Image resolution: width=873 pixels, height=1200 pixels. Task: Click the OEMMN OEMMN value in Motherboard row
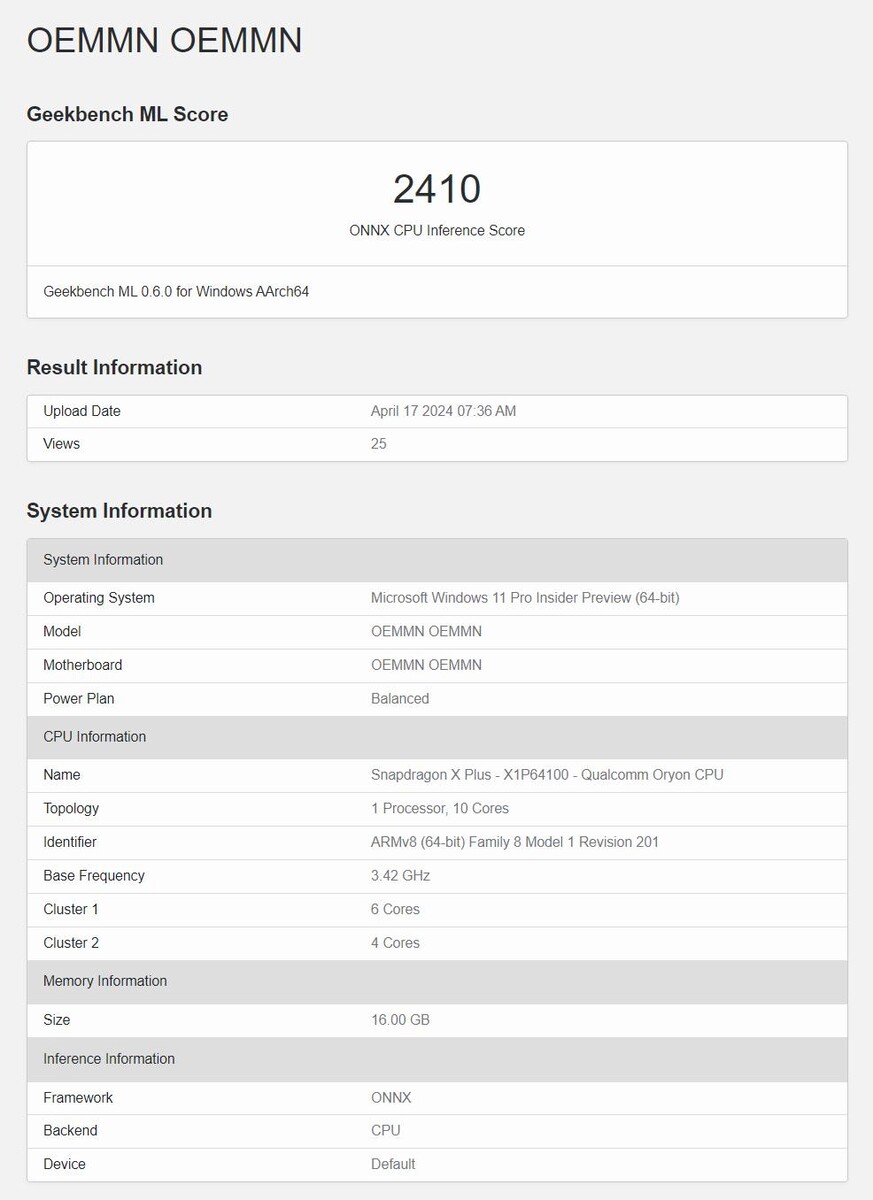pyautogui.click(x=426, y=665)
